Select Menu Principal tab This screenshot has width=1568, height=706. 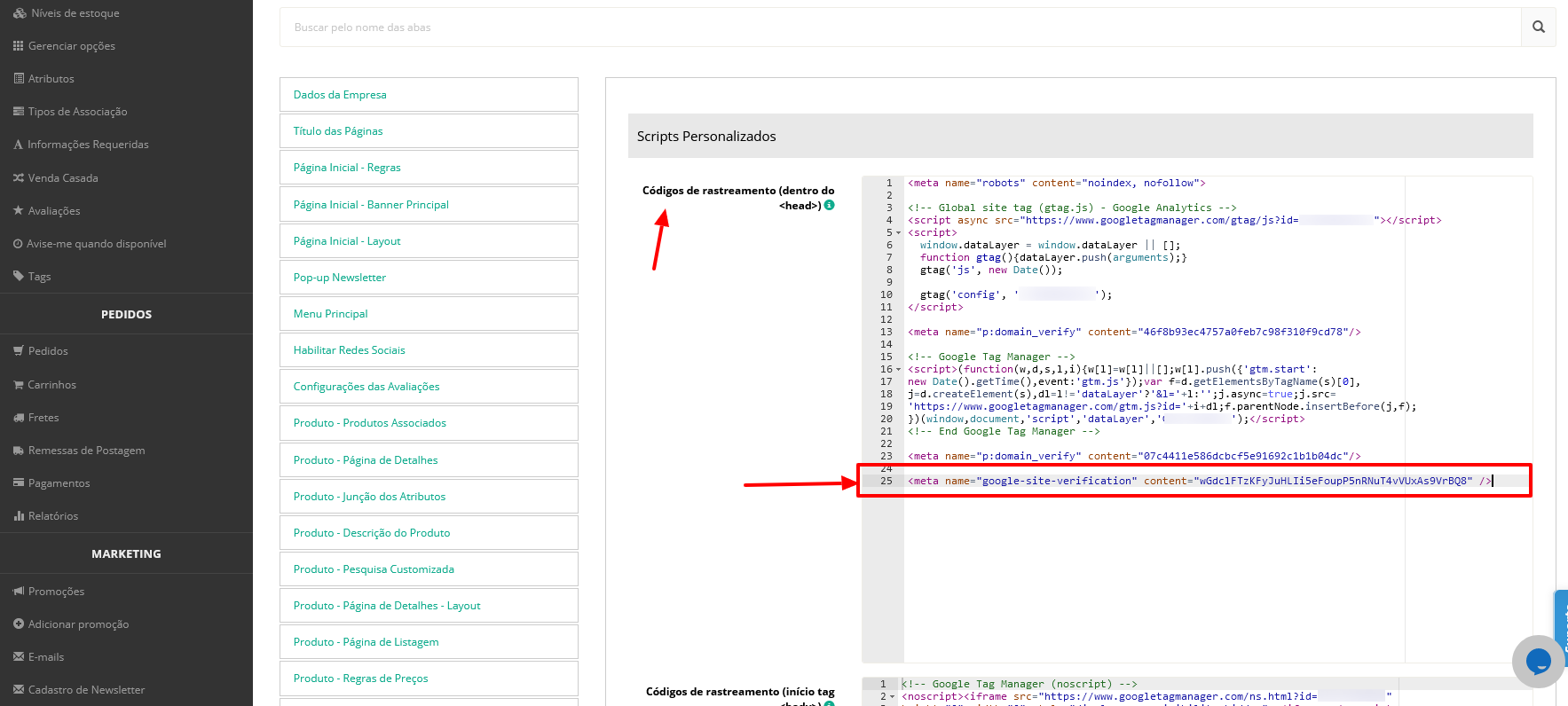click(x=429, y=314)
